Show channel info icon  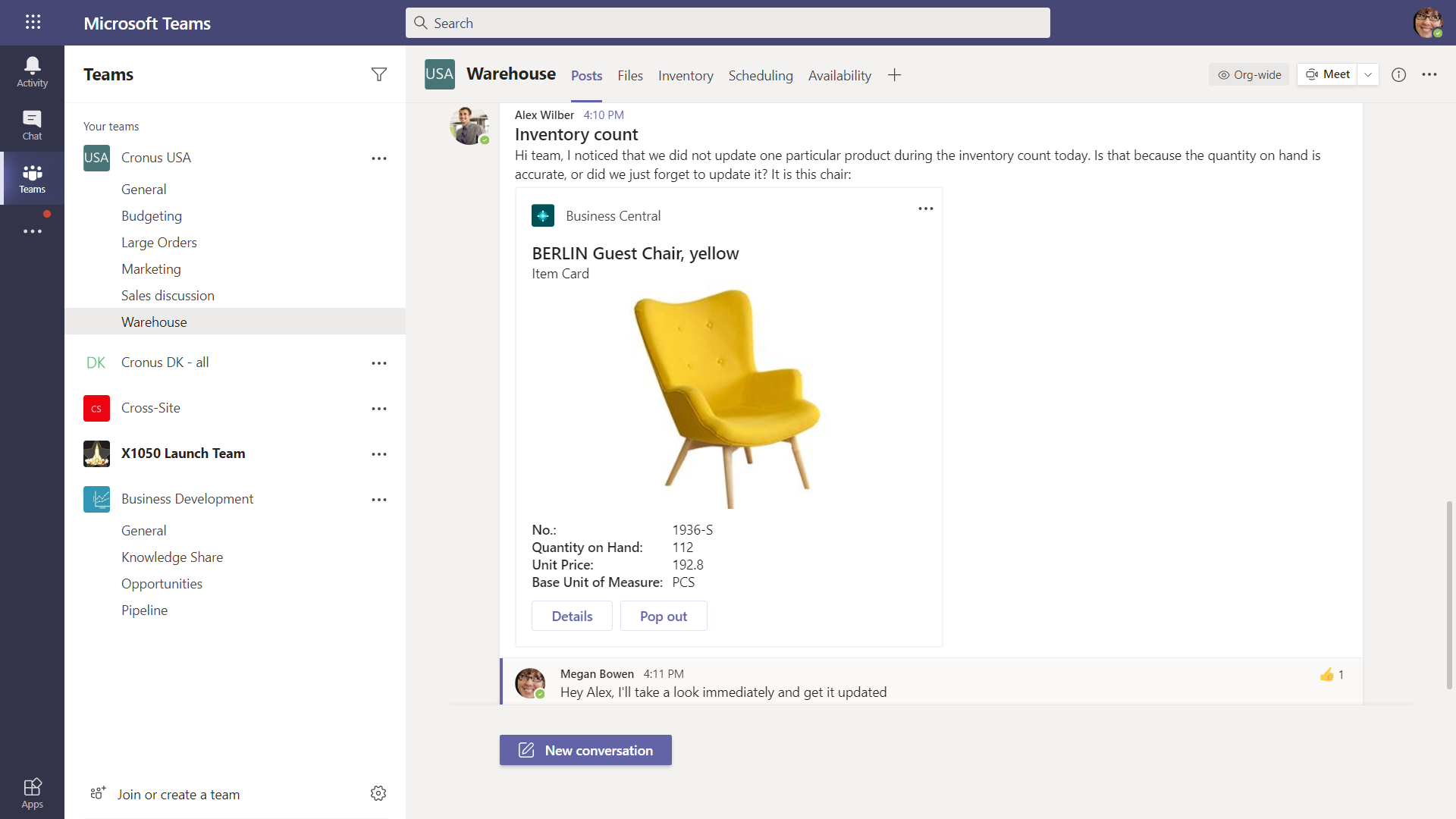[1398, 74]
